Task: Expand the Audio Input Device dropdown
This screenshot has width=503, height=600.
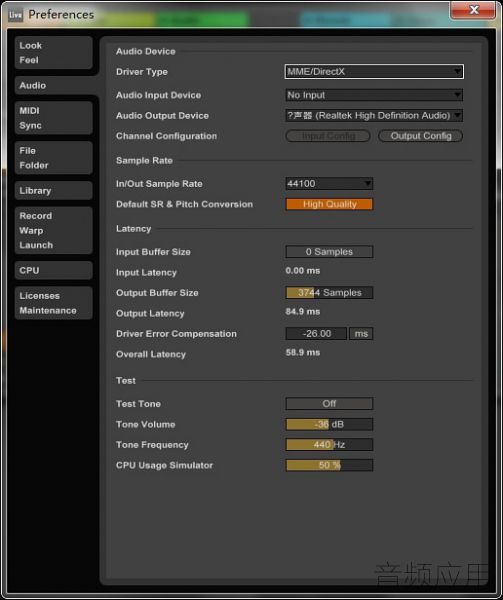Action: pyautogui.click(x=374, y=95)
